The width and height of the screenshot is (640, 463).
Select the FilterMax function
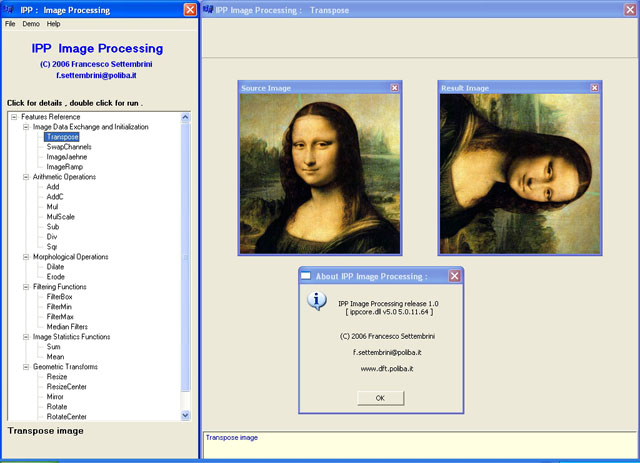(60, 317)
